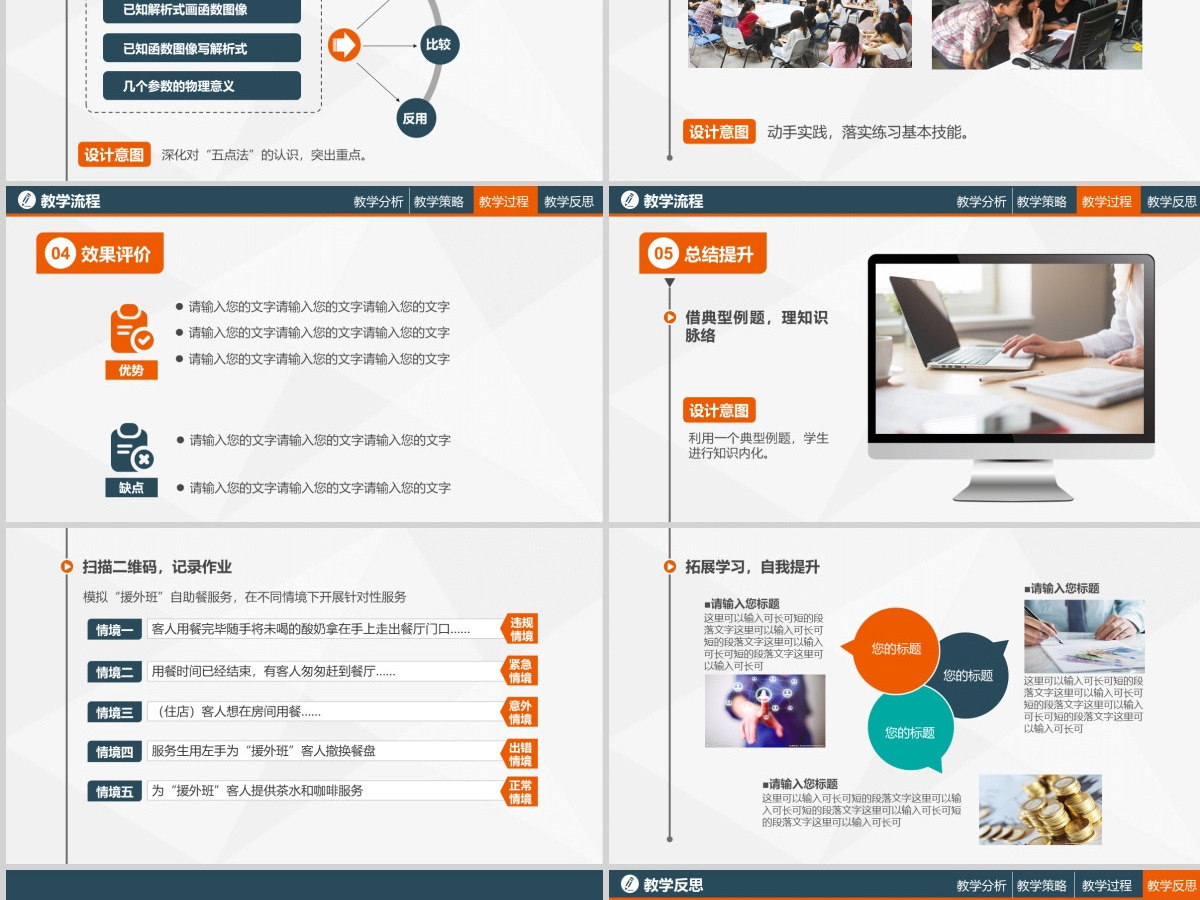Click the 04 number circle in the 效果评价 badge
The width and height of the screenshot is (1200, 900).
click(x=60, y=254)
